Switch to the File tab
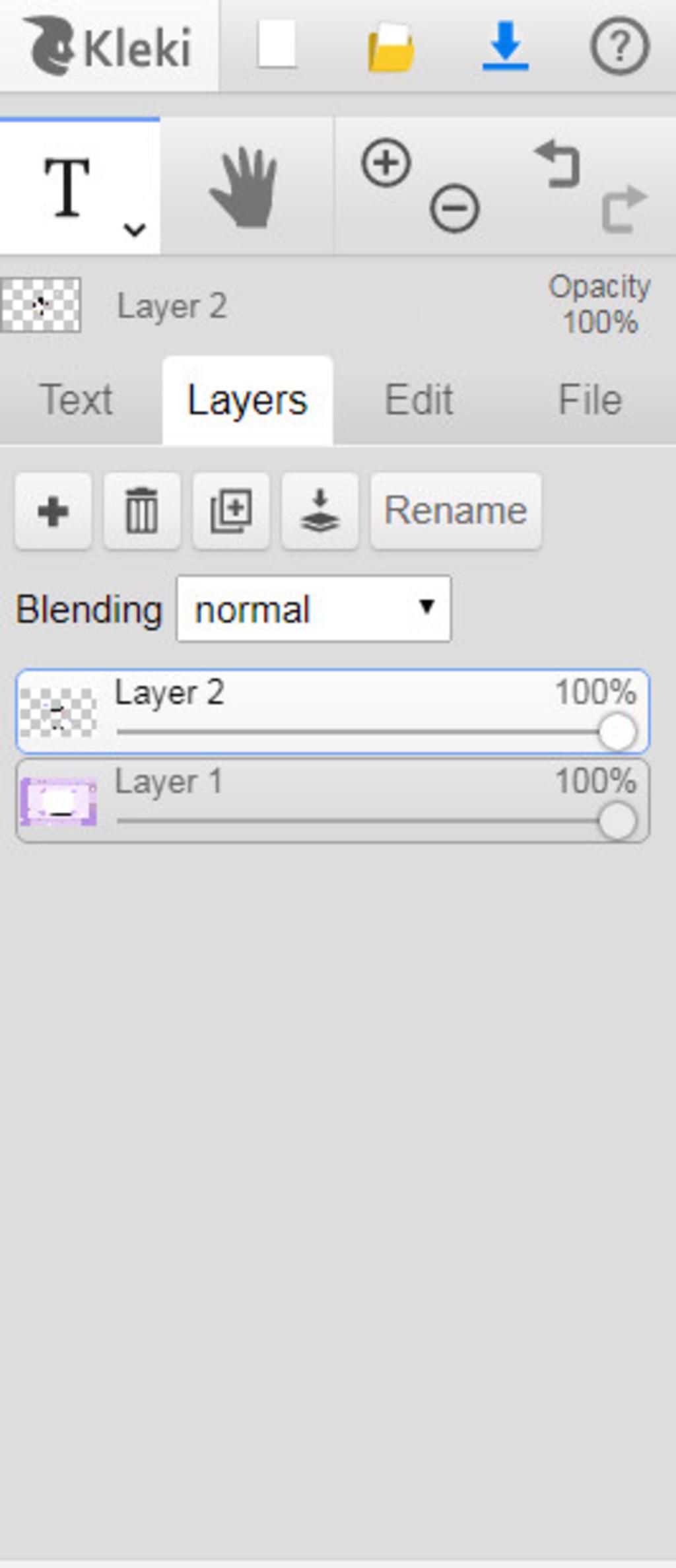This screenshot has height=1568, width=676. (x=590, y=400)
